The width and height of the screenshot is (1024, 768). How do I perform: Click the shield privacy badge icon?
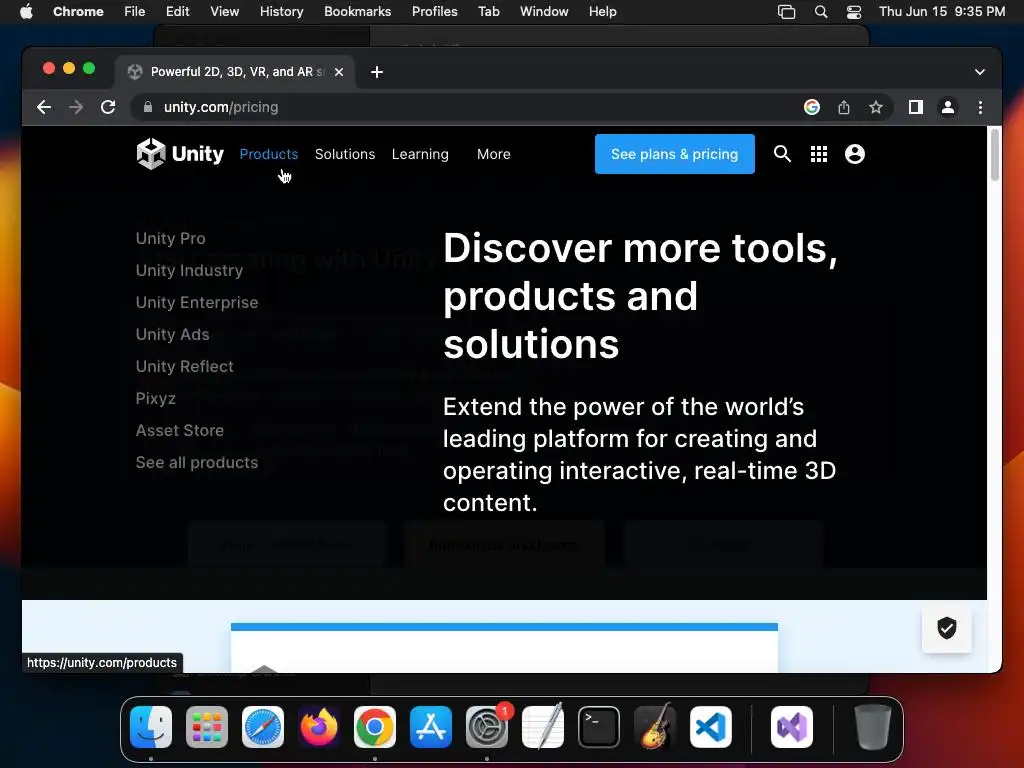click(946, 628)
